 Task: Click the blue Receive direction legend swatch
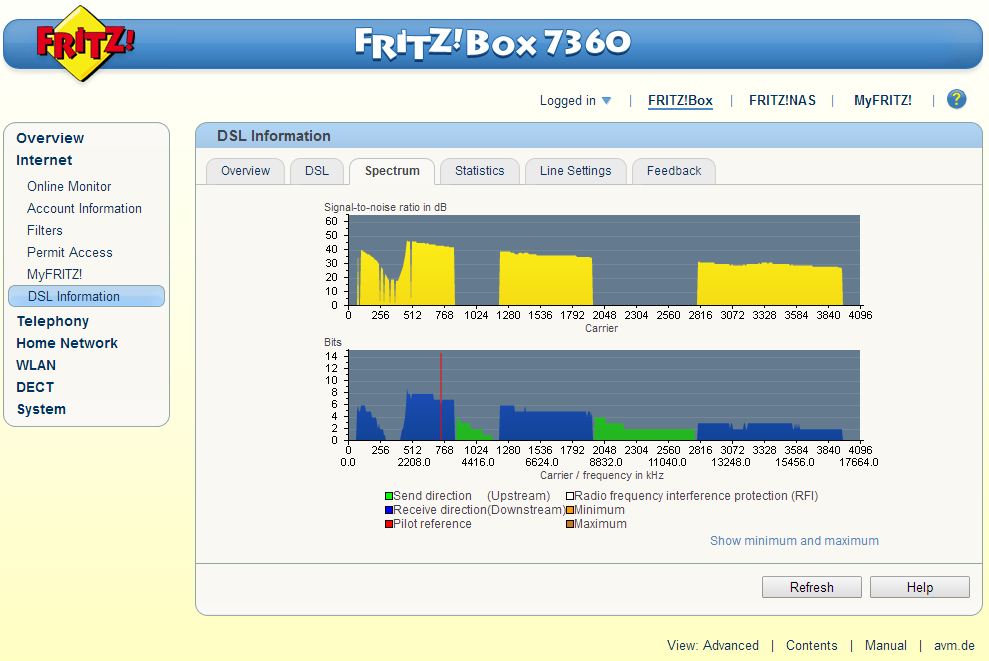pos(388,510)
